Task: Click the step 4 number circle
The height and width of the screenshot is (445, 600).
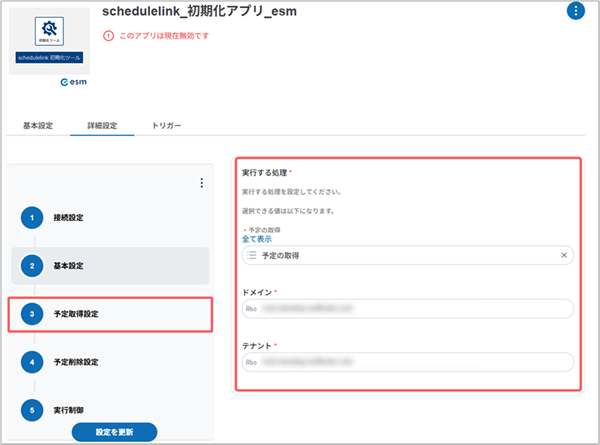Action: click(32, 361)
